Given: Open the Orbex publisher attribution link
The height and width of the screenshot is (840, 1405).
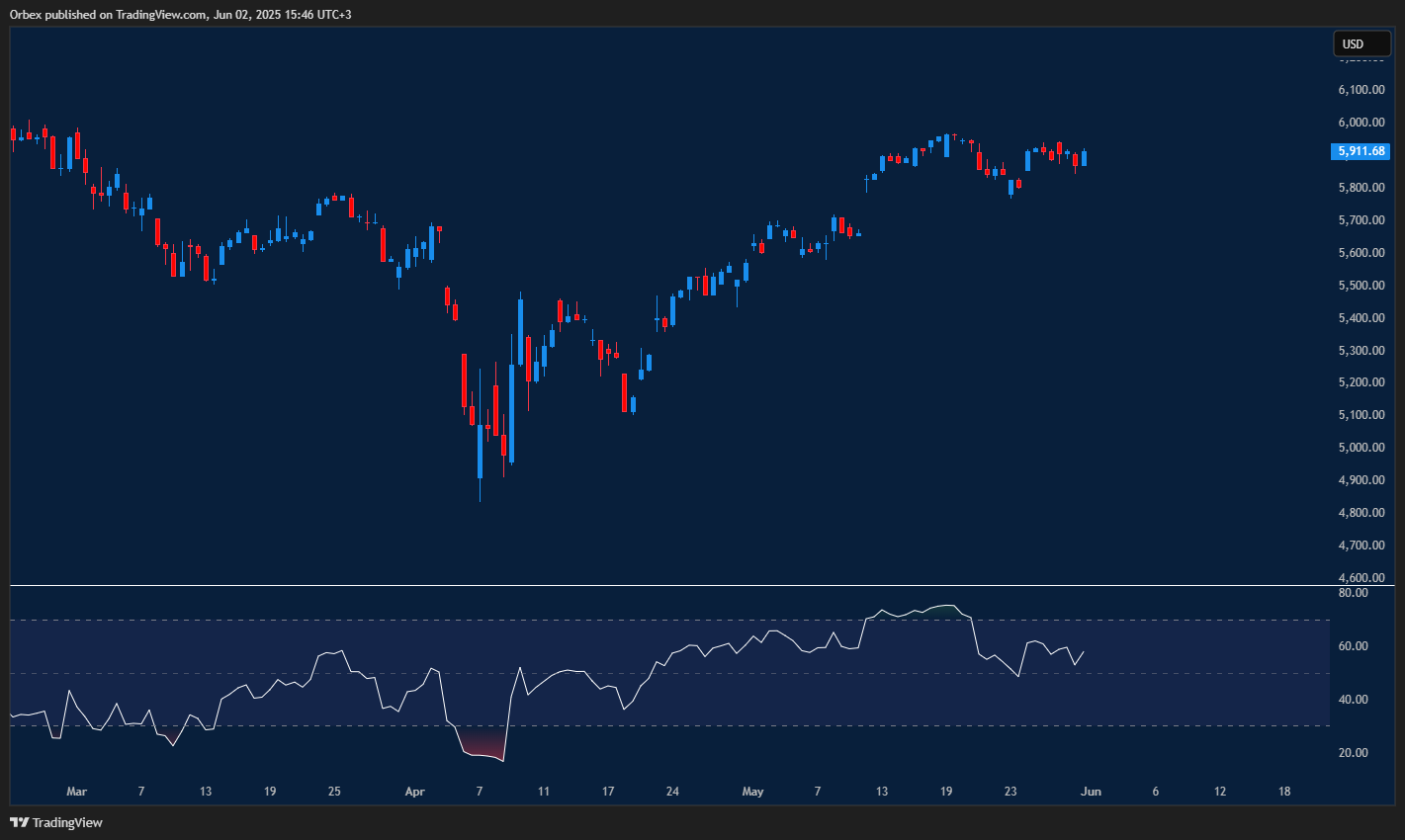Looking at the screenshot, I should [25, 14].
